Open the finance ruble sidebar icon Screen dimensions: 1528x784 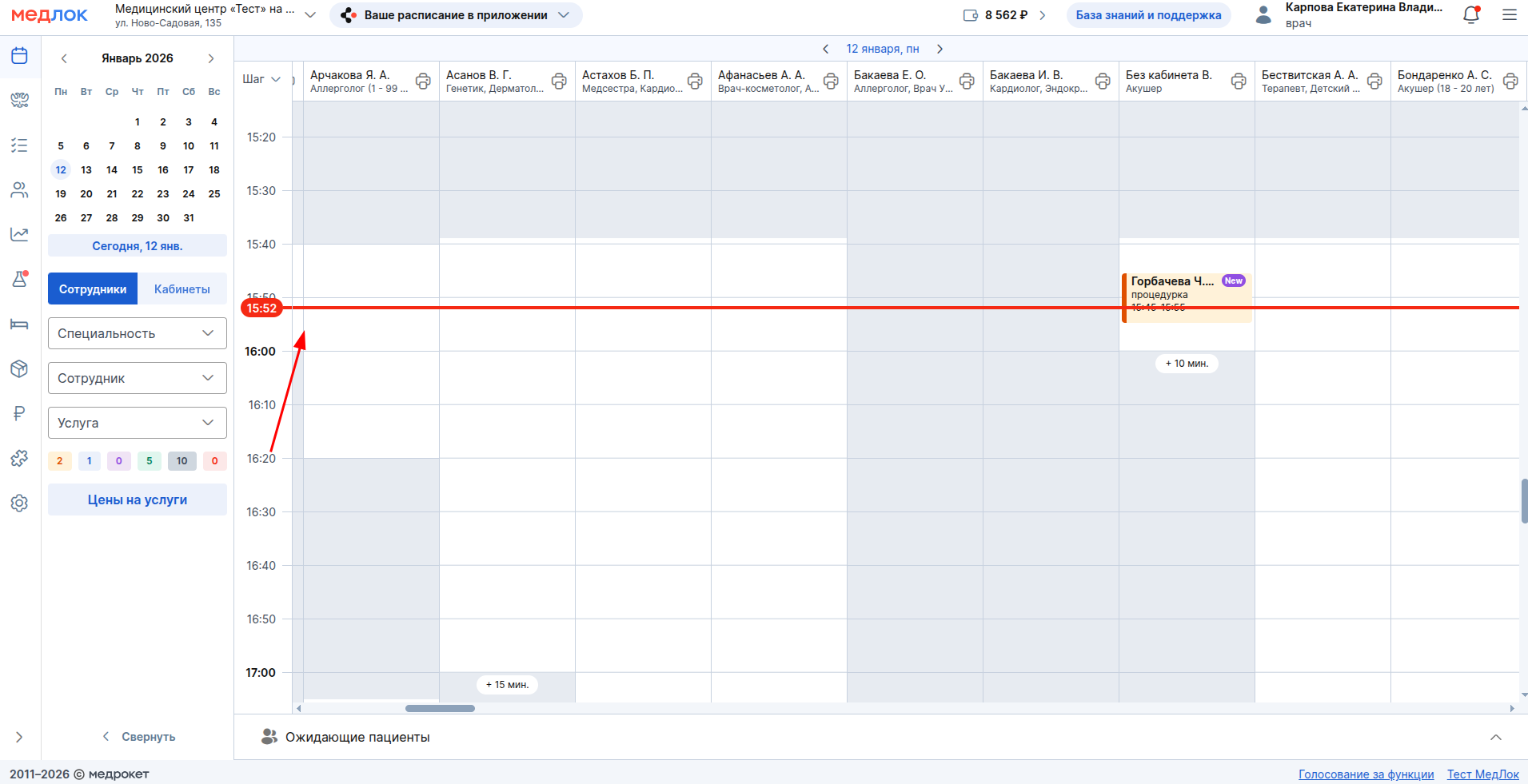(x=20, y=413)
